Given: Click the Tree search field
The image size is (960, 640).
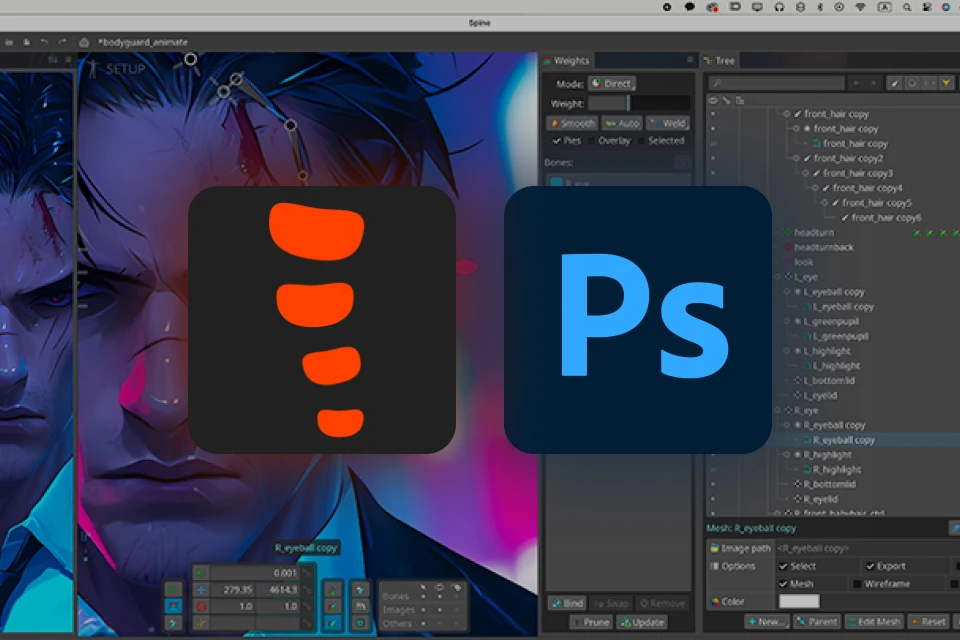Looking at the screenshot, I should pyautogui.click(x=778, y=83).
